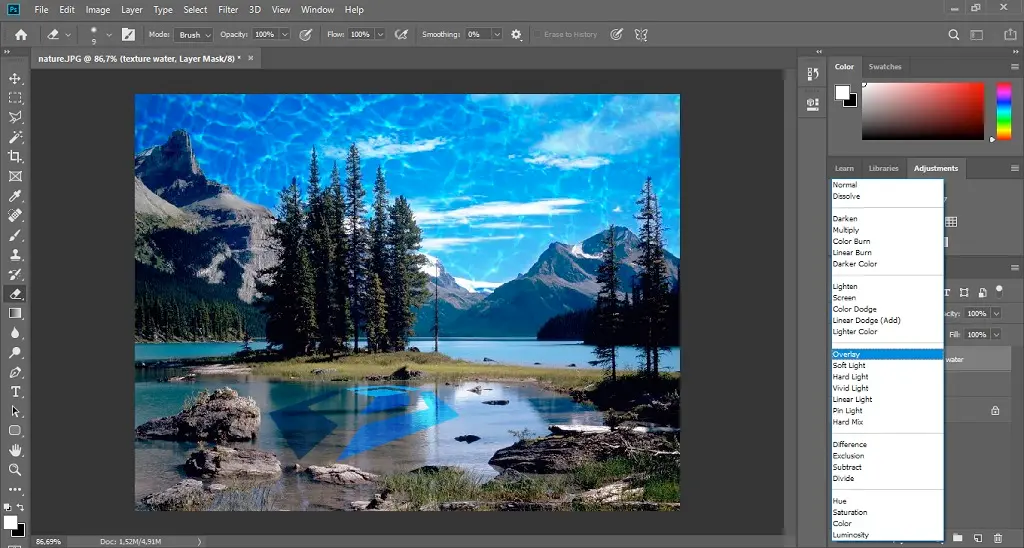1024x548 pixels.
Task: Open the layer Opacity percentage dropdown in Layers panel
Action: [x=997, y=314]
